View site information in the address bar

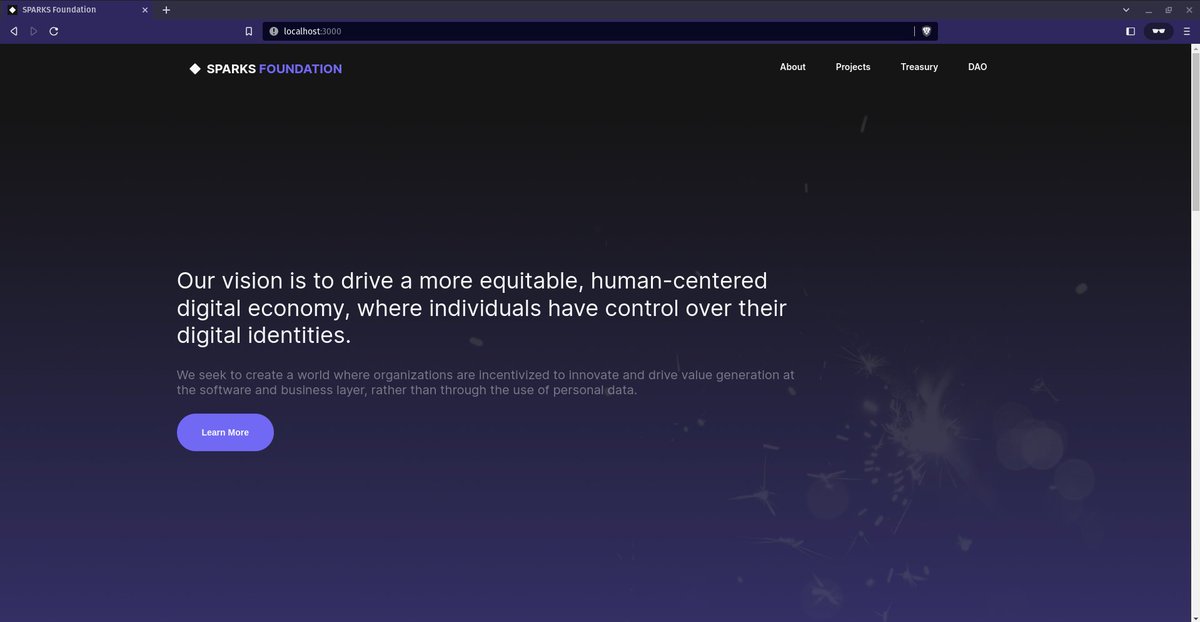pos(273,31)
